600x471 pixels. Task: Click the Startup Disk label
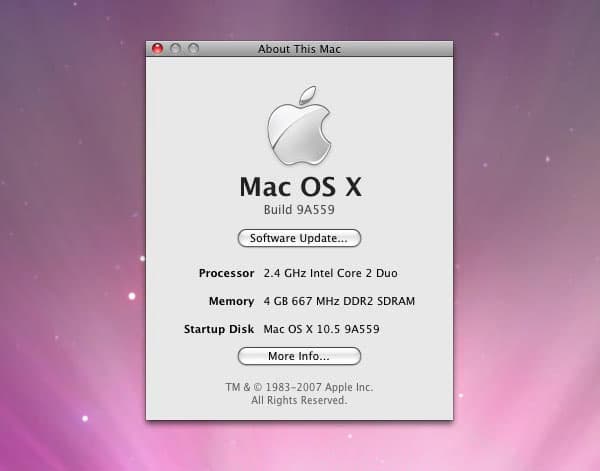[x=219, y=329]
